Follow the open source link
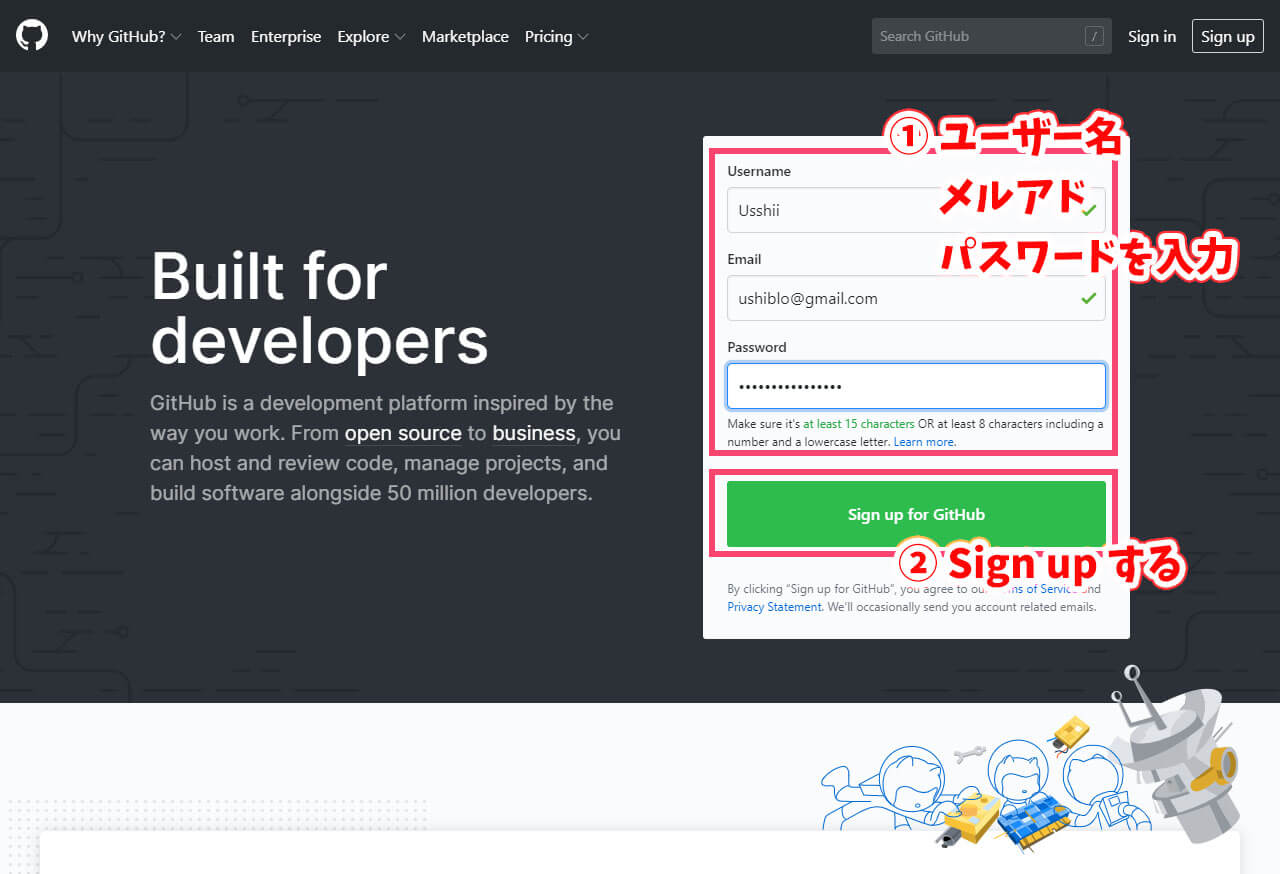Screen dimensions: 1280x874 pos(403,433)
